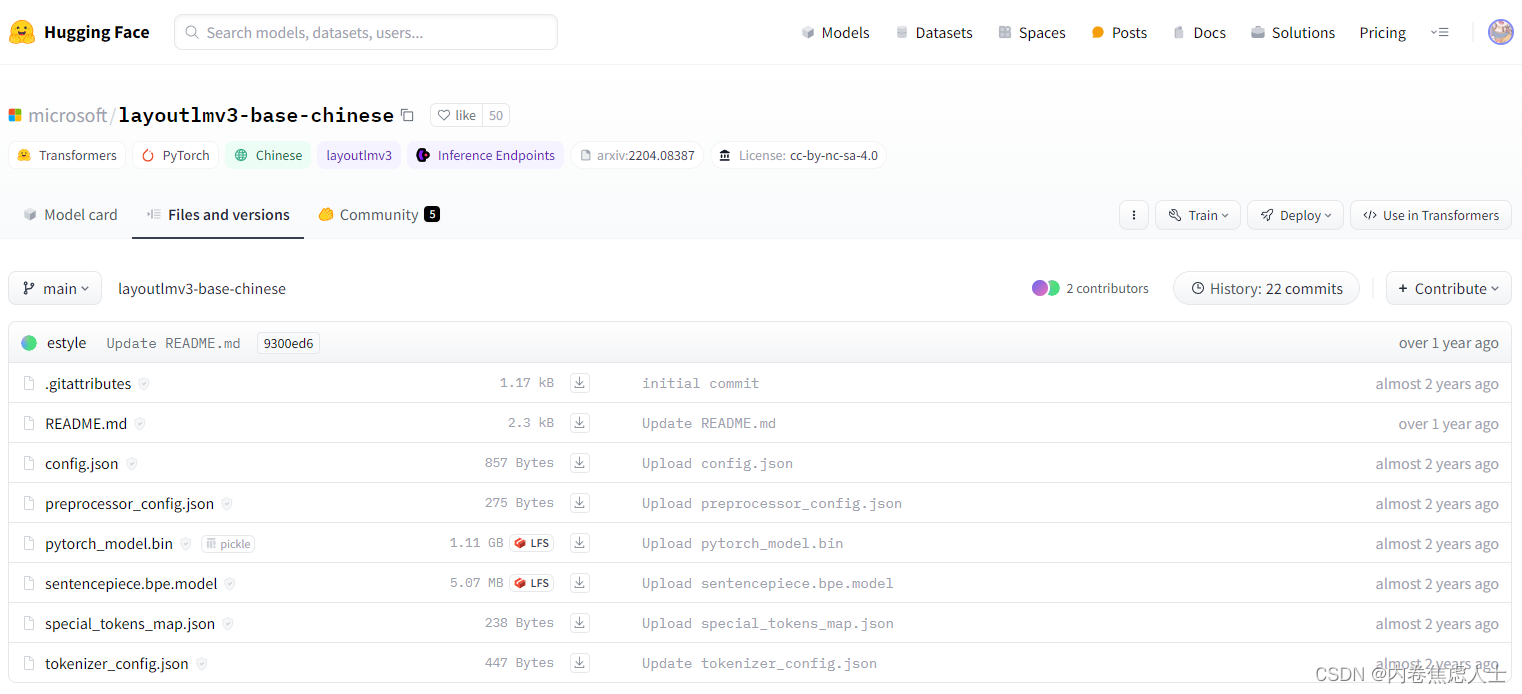Download special_tokens_map.json with its download icon
The image size is (1522, 694).
tap(579, 623)
